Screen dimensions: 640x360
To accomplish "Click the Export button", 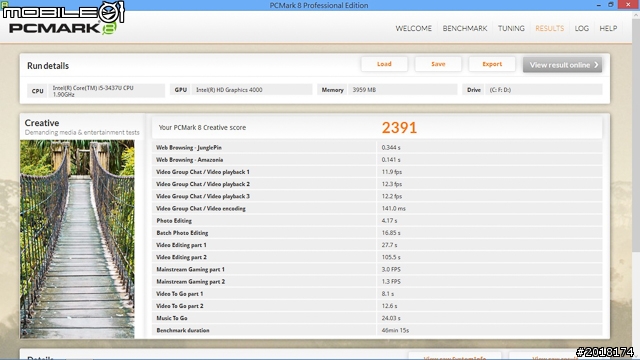I will pyautogui.click(x=492, y=64).
